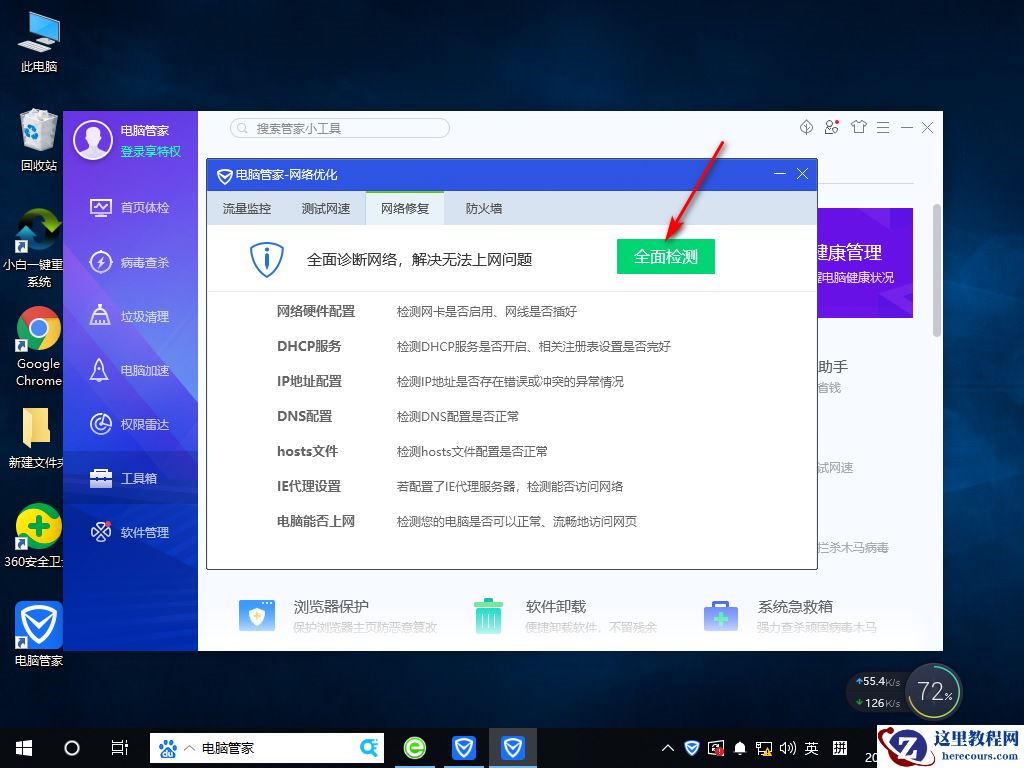Switch to the 流量监控 tab

tap(246, 209)
